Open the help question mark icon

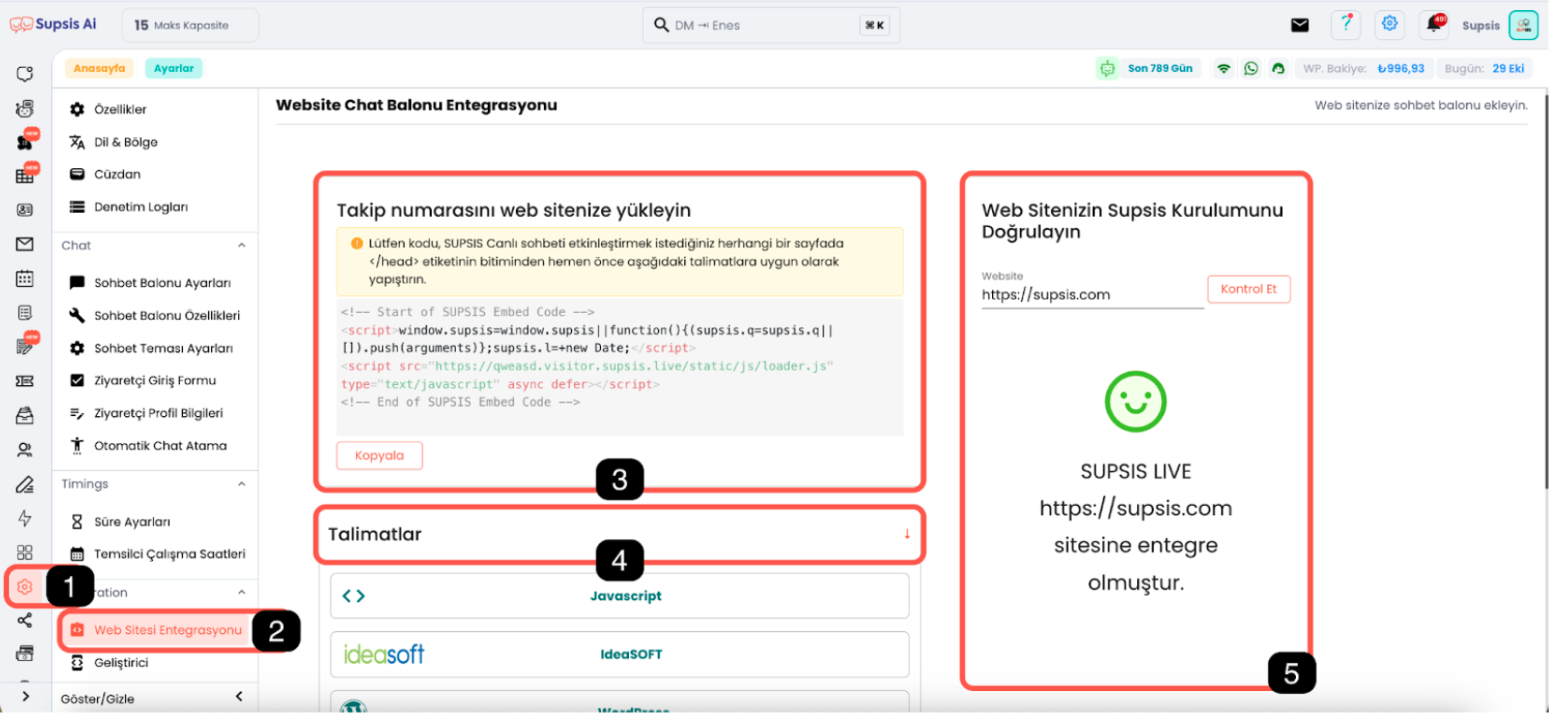click(1346, 25)
